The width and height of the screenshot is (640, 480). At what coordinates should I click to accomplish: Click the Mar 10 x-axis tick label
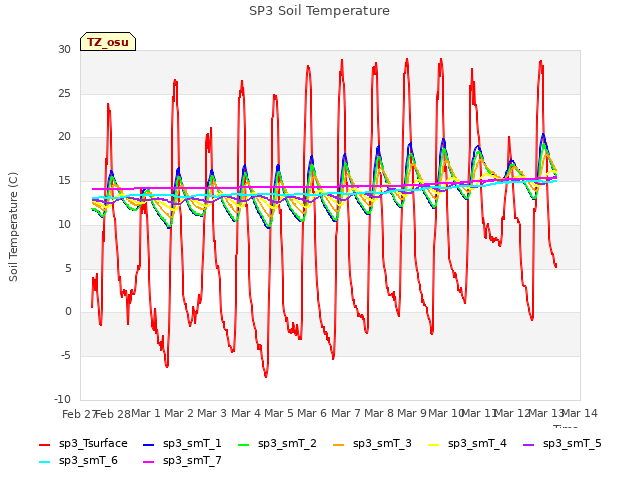(446, 413)
